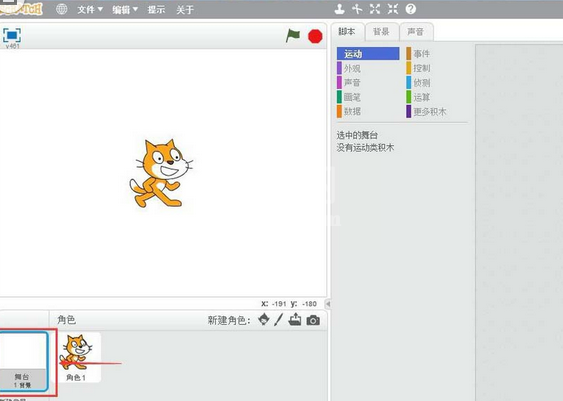The width and height of the screenshot is (563, 401).
Task: Open the 关于 menu item
Action: point(185,10)
